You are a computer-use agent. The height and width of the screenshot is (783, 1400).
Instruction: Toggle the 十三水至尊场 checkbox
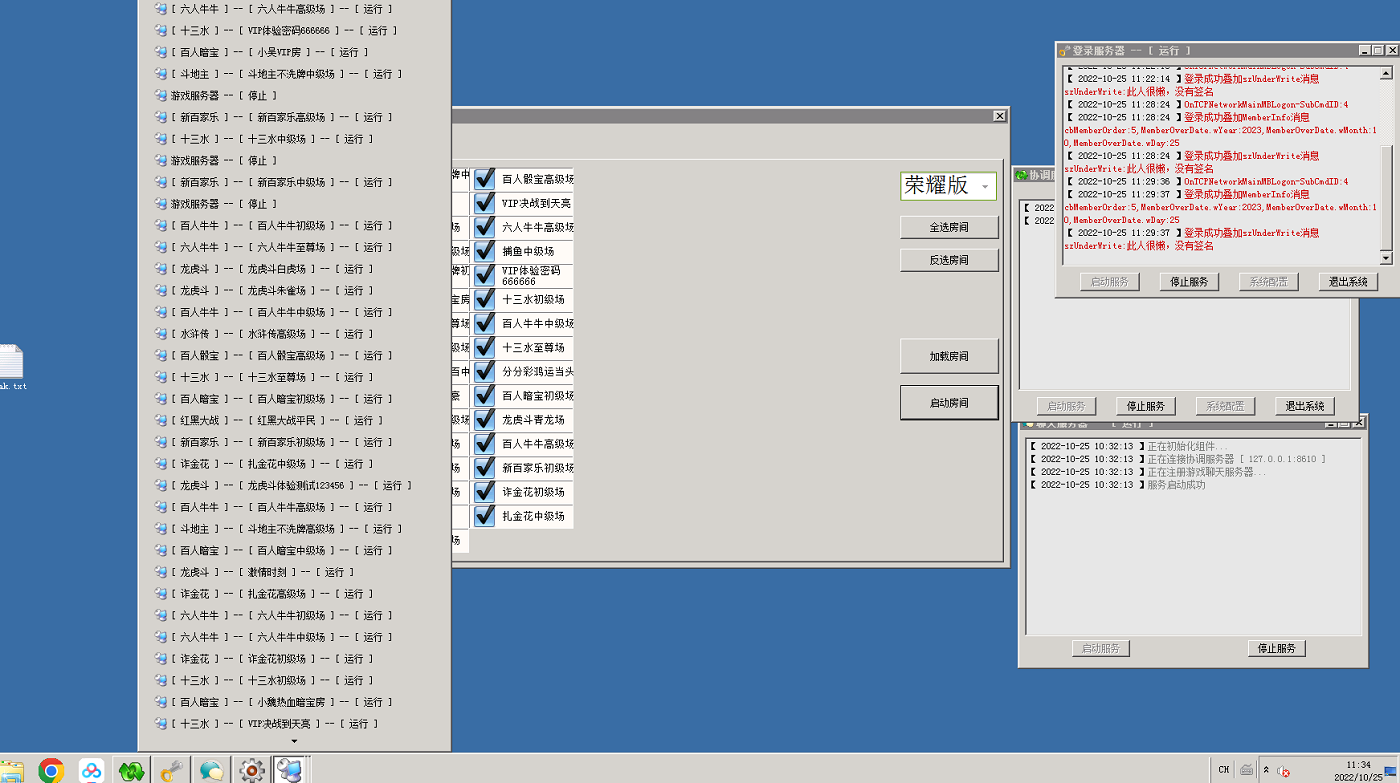(x=485, y=347)
